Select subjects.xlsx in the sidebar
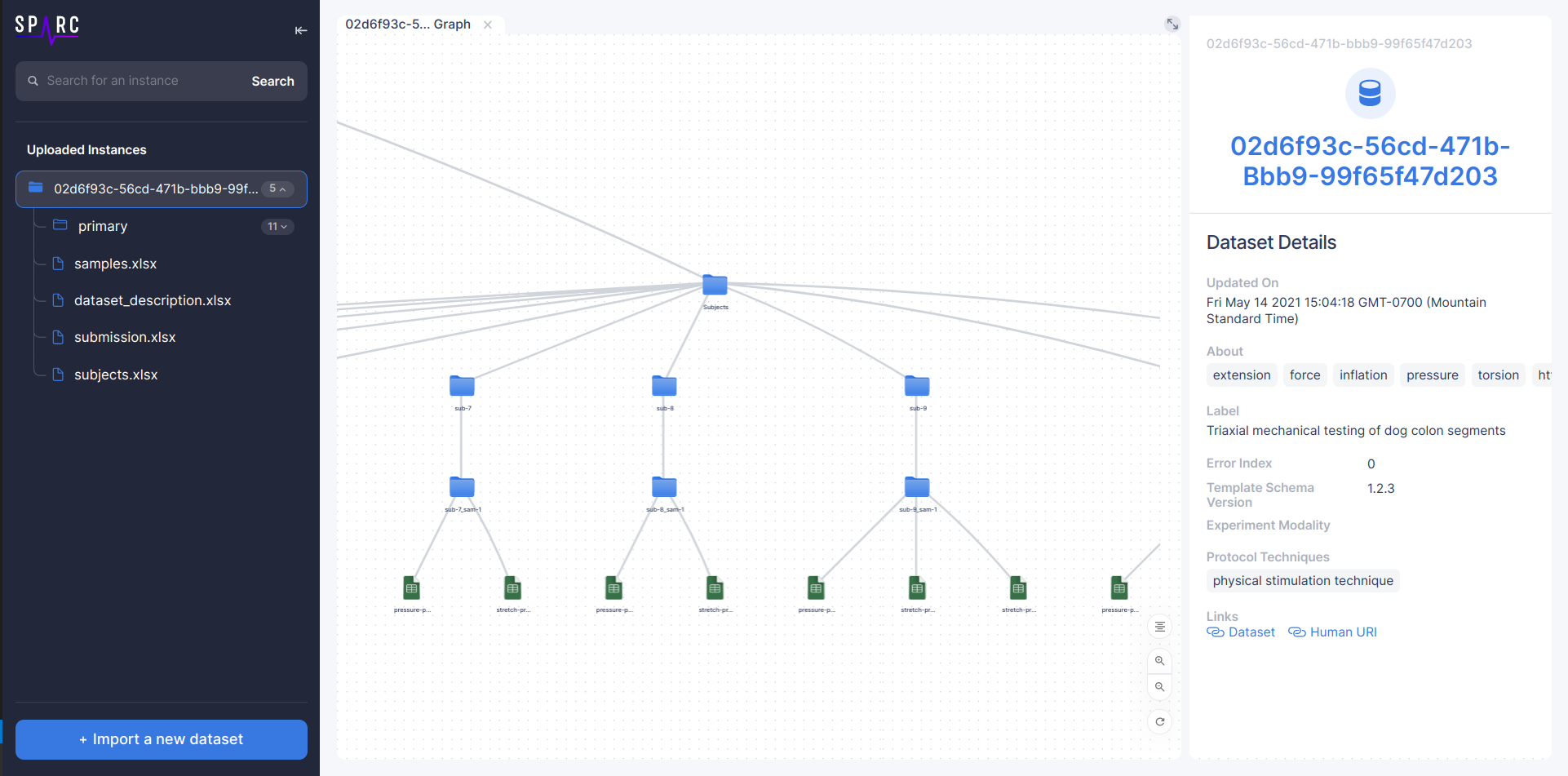The height and width of the screenshot is (776, 1568). (x=115, y=375)
